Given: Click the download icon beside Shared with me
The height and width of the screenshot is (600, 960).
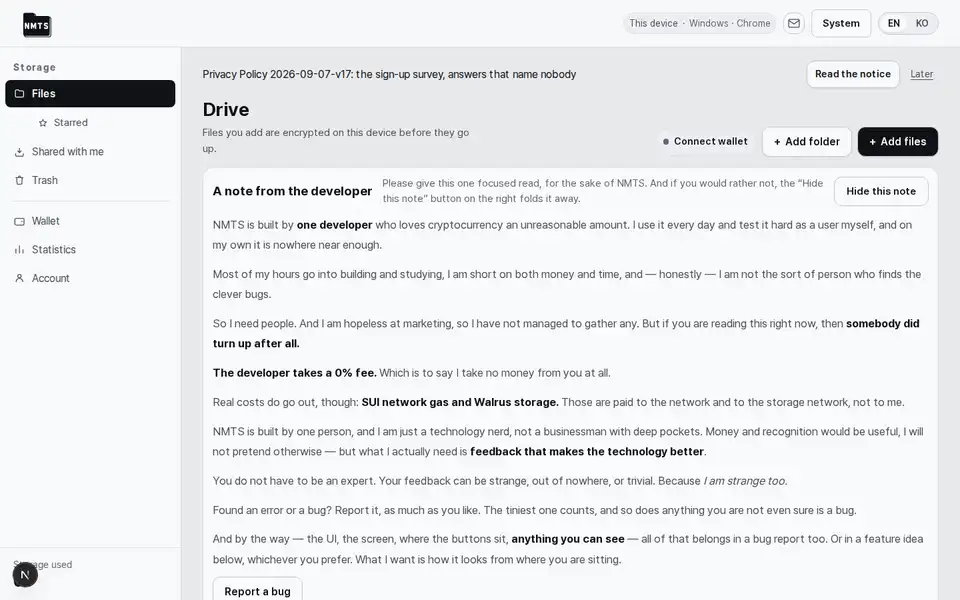Looking at the screenshot, I should click(20, 152).
